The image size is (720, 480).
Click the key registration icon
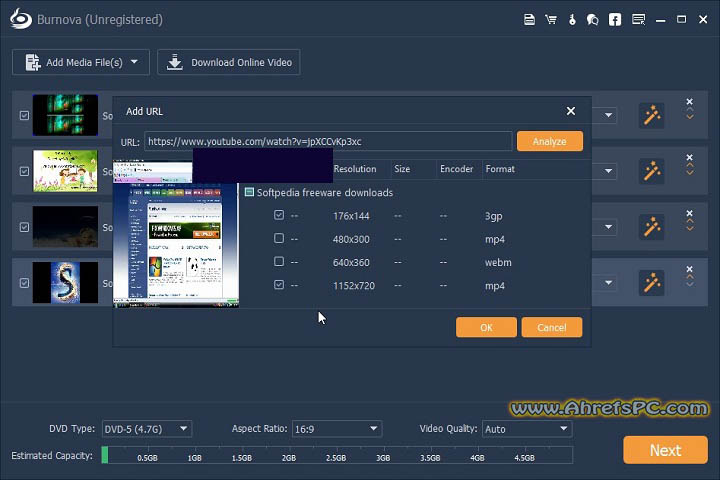(x=572, y=20)
